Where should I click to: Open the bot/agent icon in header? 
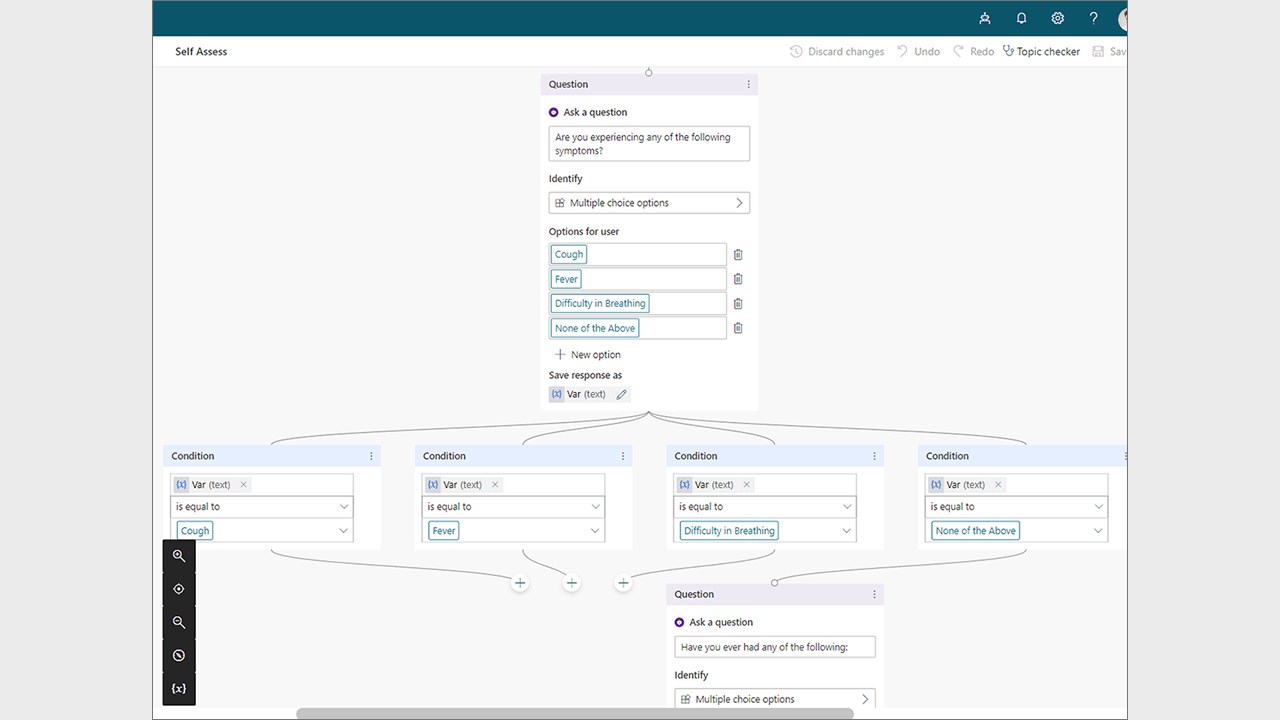[985, 18]
